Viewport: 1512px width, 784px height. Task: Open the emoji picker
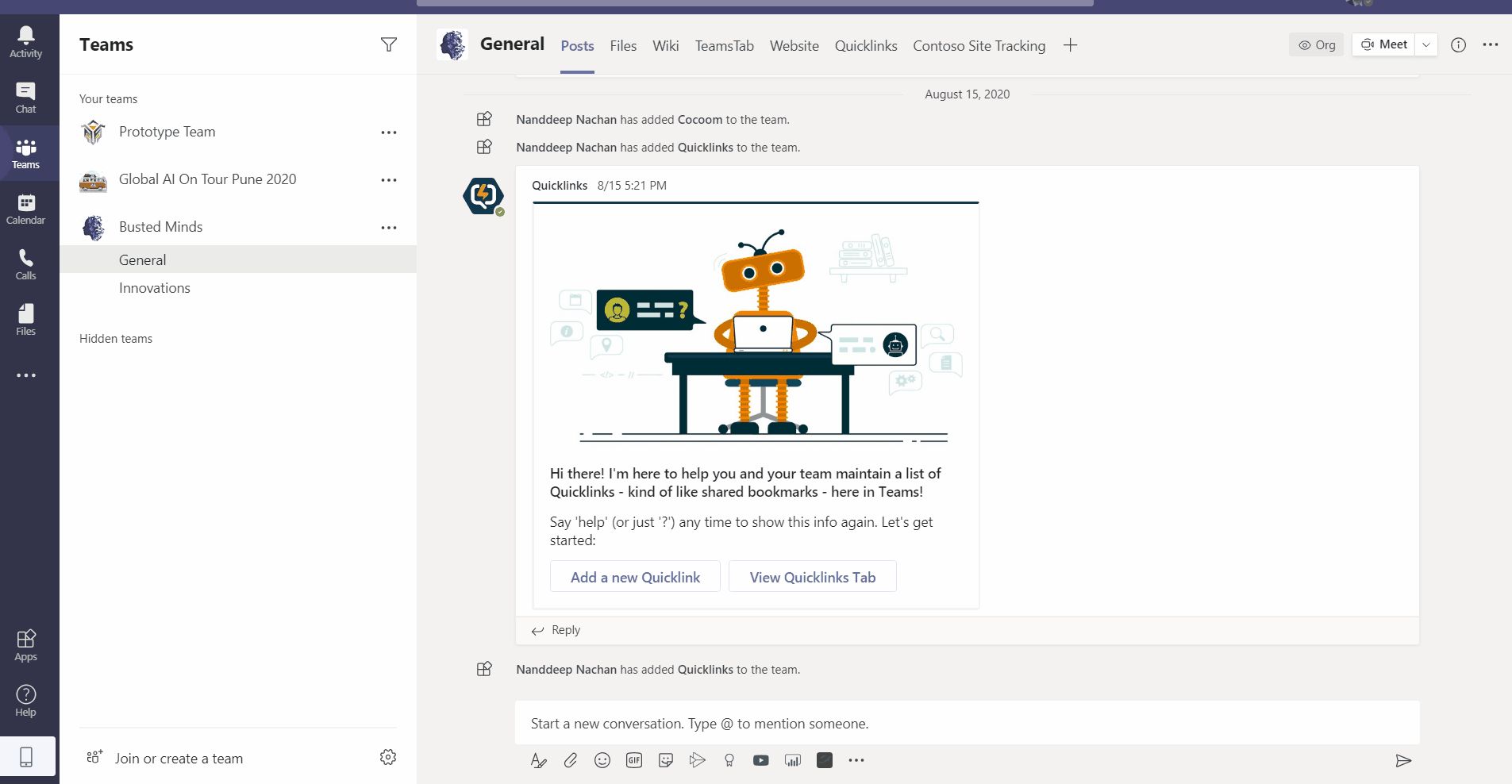602,760
